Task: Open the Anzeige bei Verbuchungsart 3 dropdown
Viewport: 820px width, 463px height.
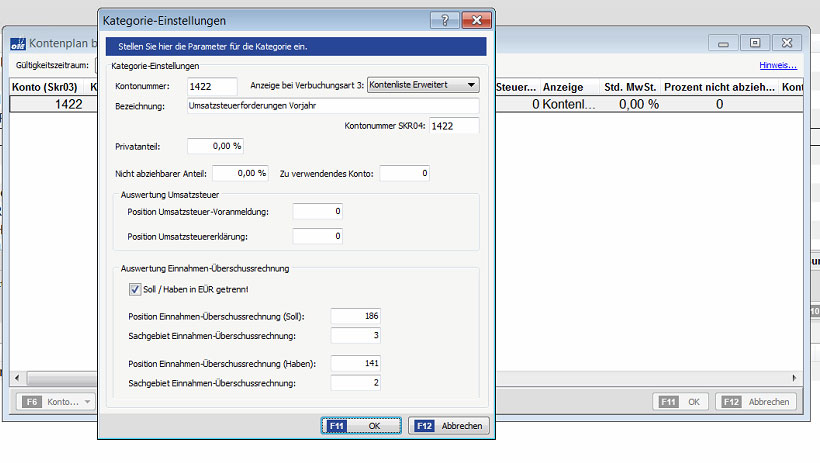Action: click(x=423, y=85)
